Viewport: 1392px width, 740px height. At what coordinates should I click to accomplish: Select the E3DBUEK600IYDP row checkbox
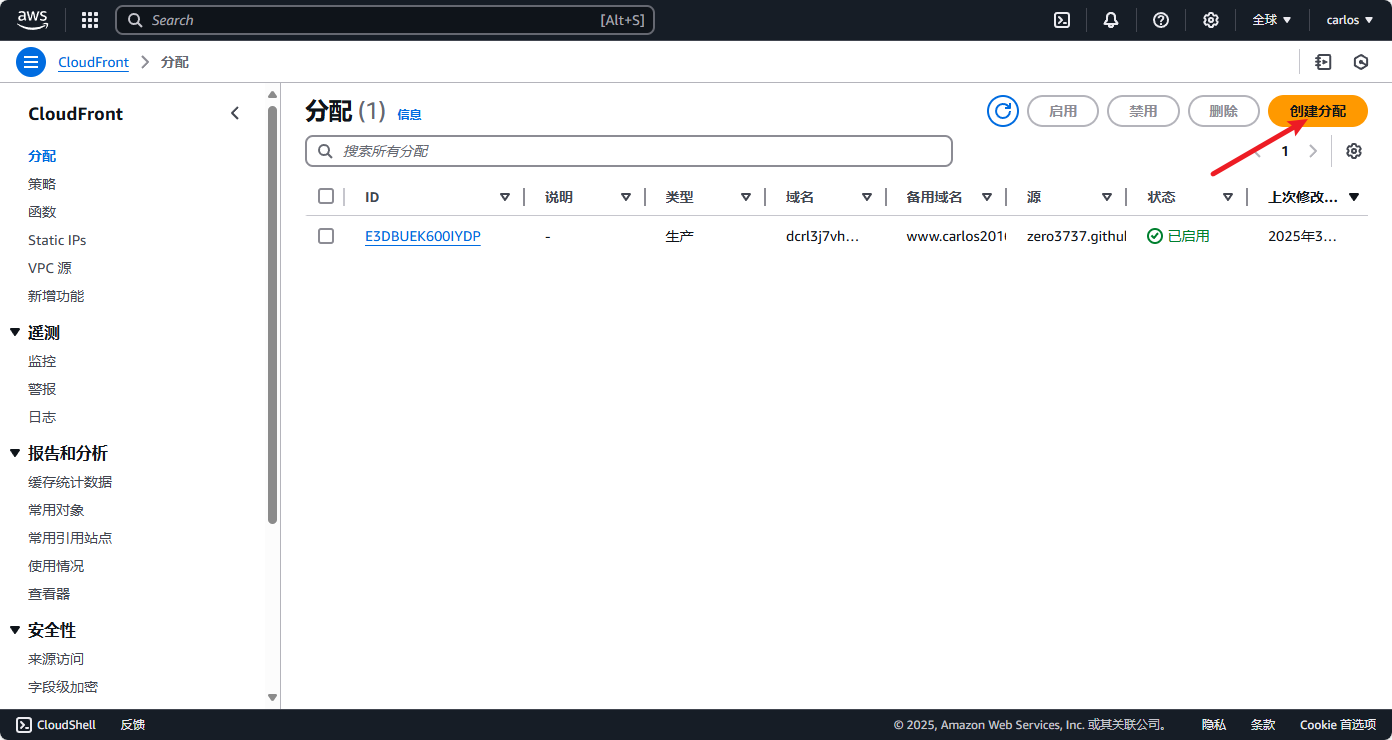326,236
